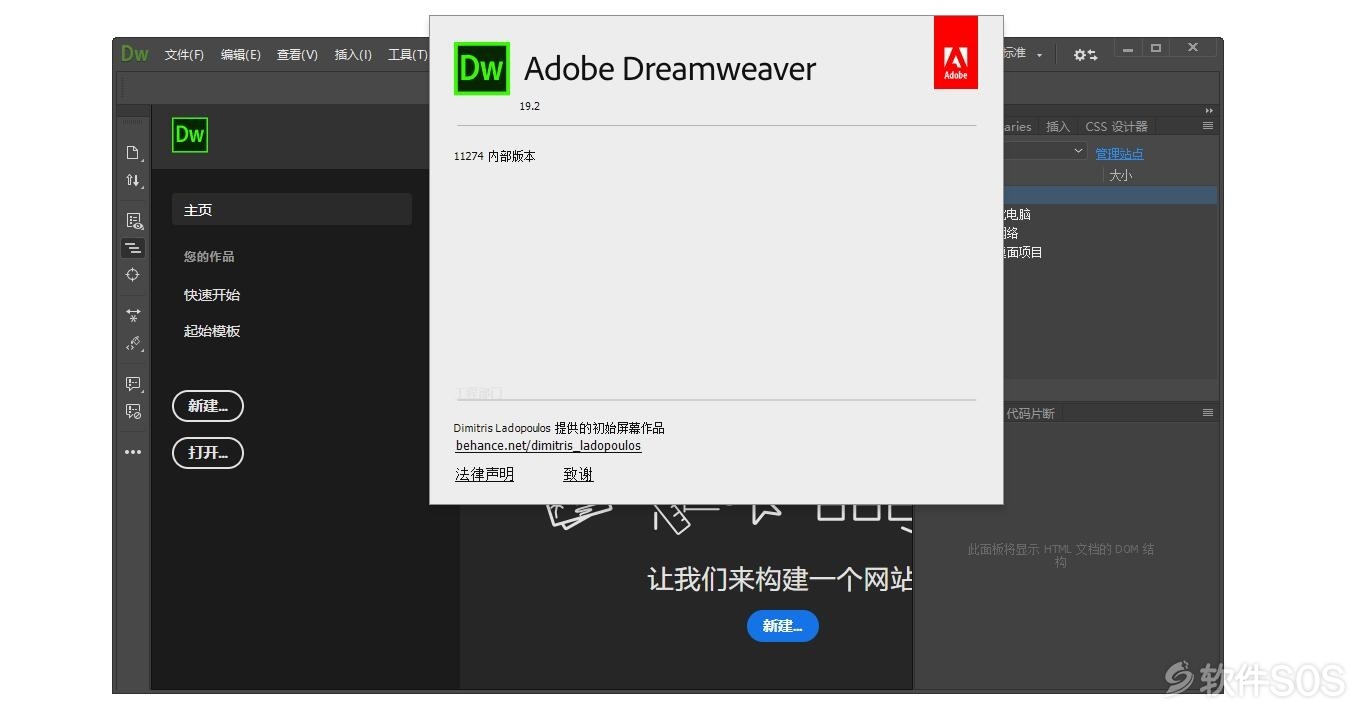The height and width of the screenshot is (710, 1364).
Task: Maximize the Dreamweaver window
Action: [x=1155, y=48]
